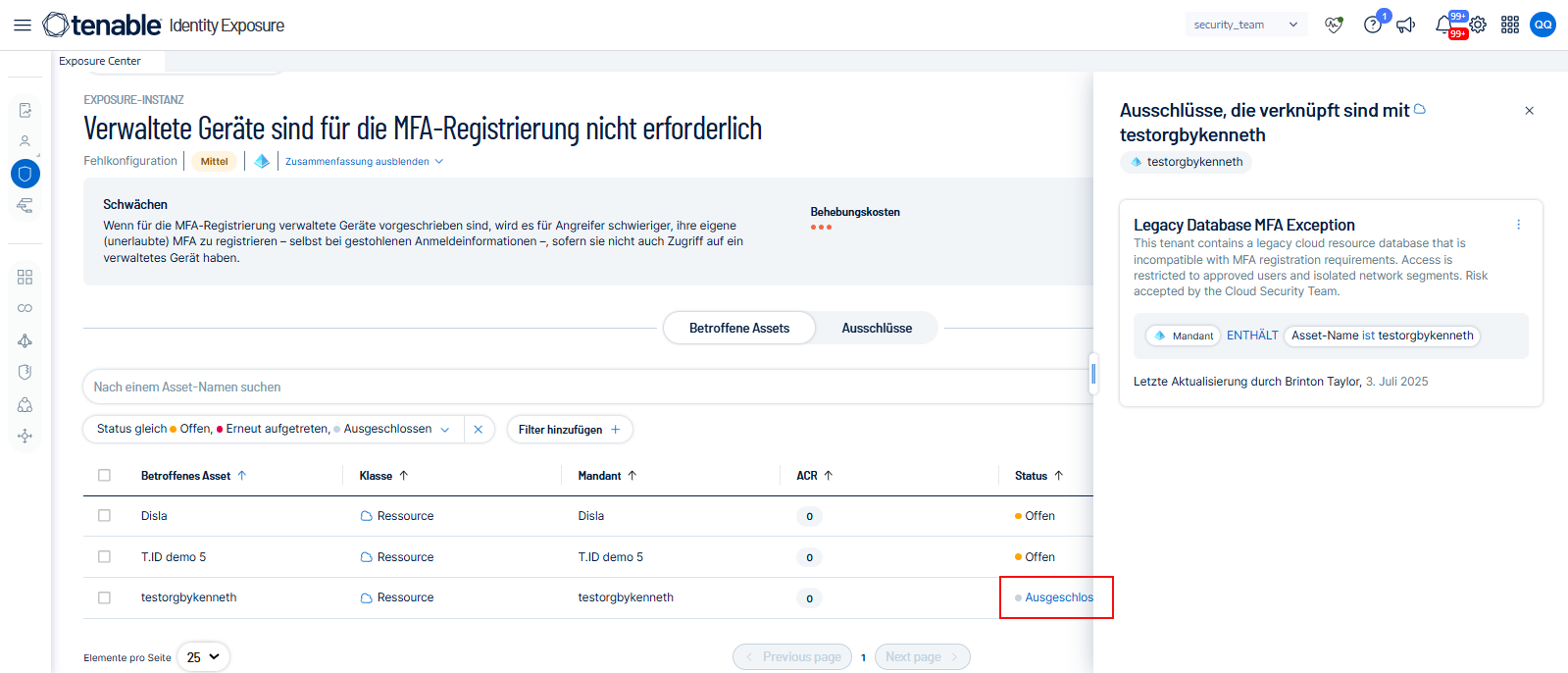
Task: Switch to the Ausschlüsse tab
Action: (876, 329)
